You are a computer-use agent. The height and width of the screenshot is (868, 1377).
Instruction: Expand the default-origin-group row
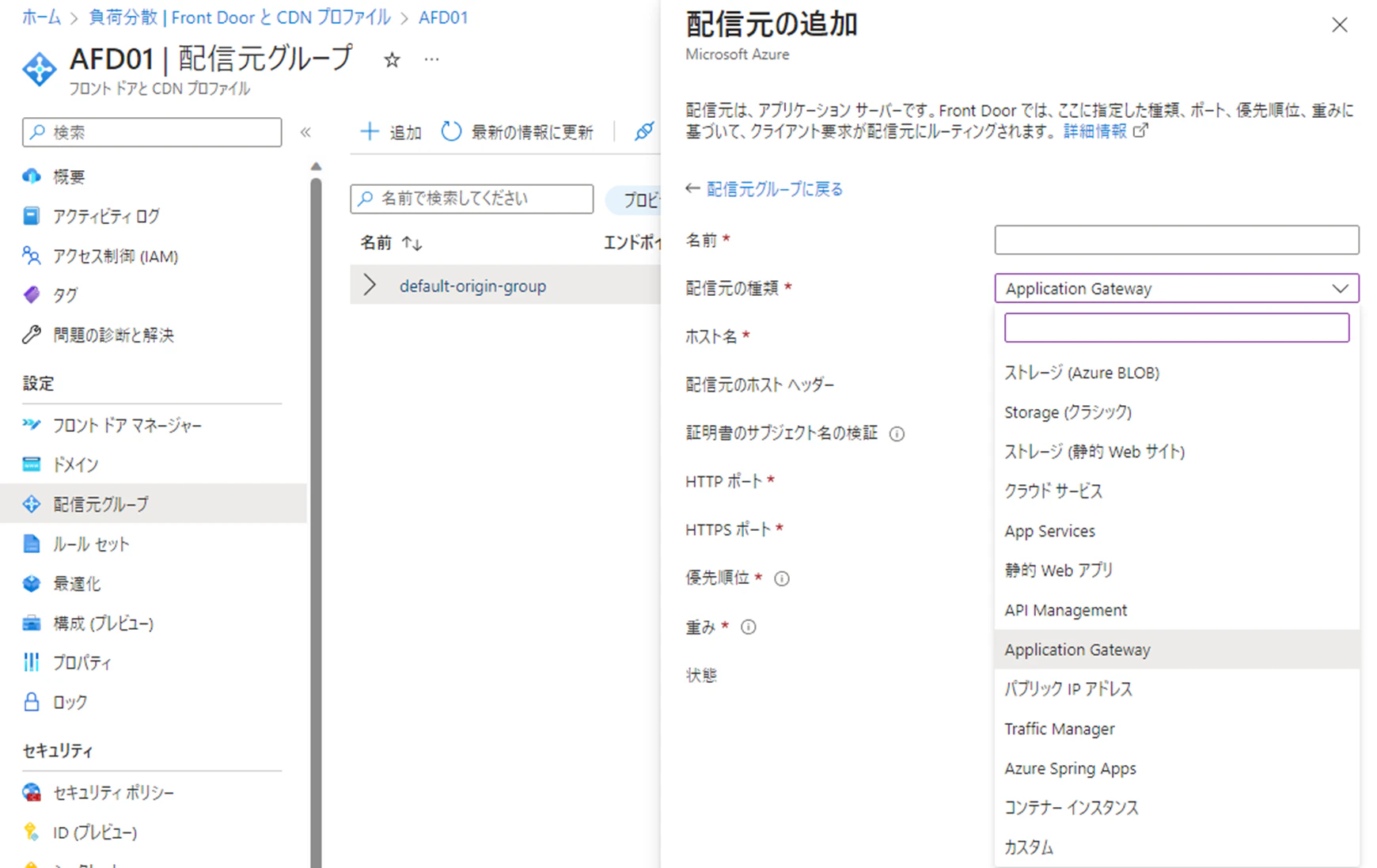pos(370,285)
